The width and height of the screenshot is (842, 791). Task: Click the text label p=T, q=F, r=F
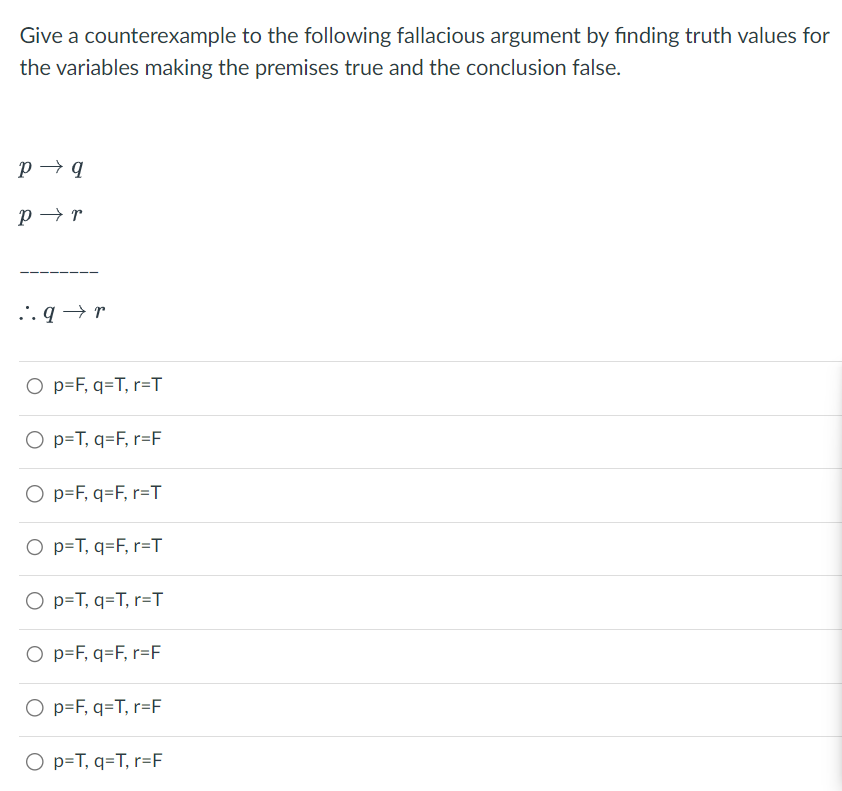click(106, 440)
